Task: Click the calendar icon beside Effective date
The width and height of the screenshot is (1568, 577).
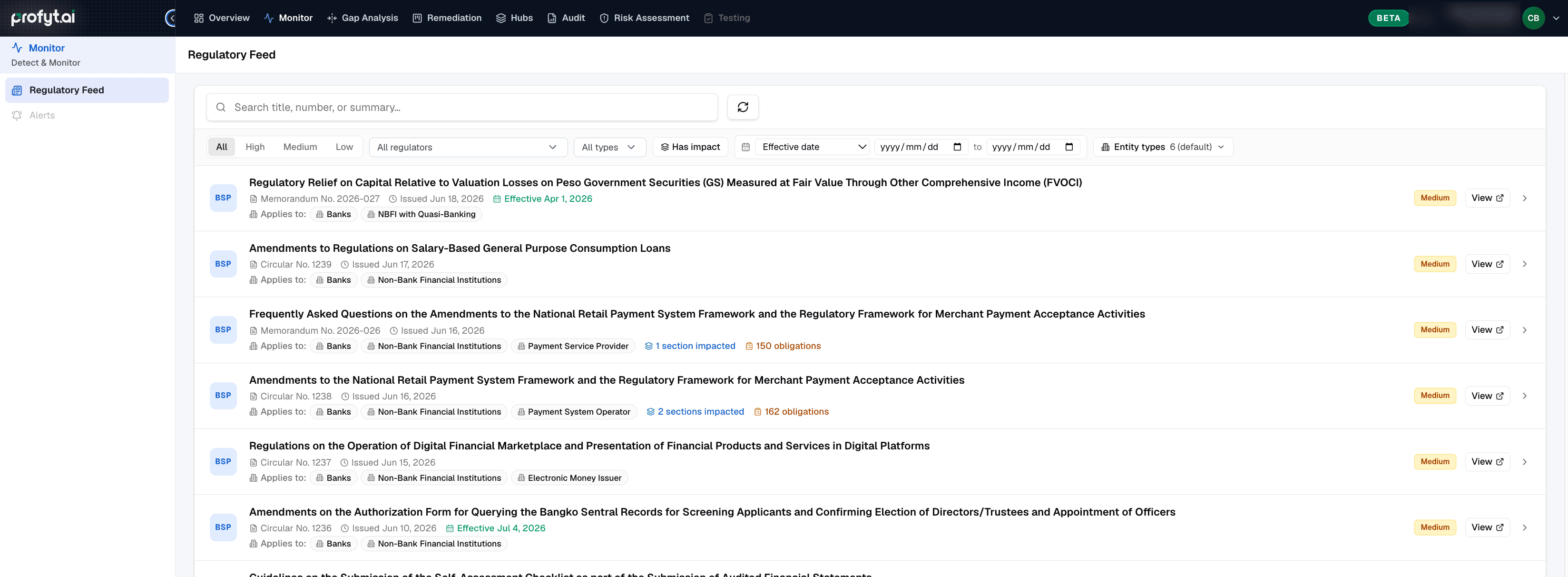Action: 745,147
